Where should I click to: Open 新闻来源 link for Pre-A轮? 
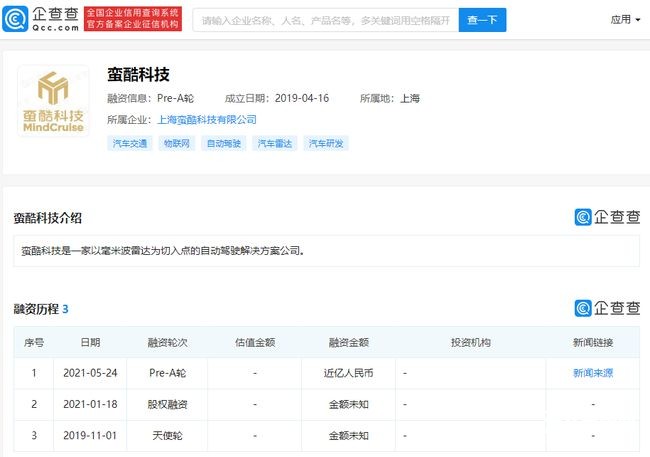pyautogui.click(x=594, y=373)
